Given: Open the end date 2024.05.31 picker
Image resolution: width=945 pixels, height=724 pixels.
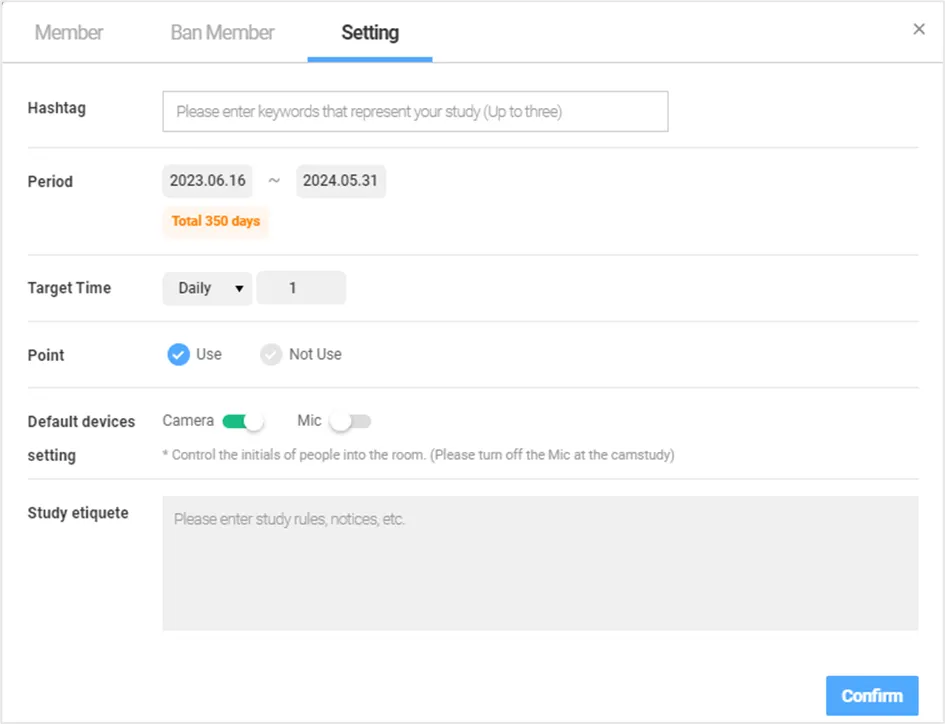Looking at the screenshot, I should [341, 181].
